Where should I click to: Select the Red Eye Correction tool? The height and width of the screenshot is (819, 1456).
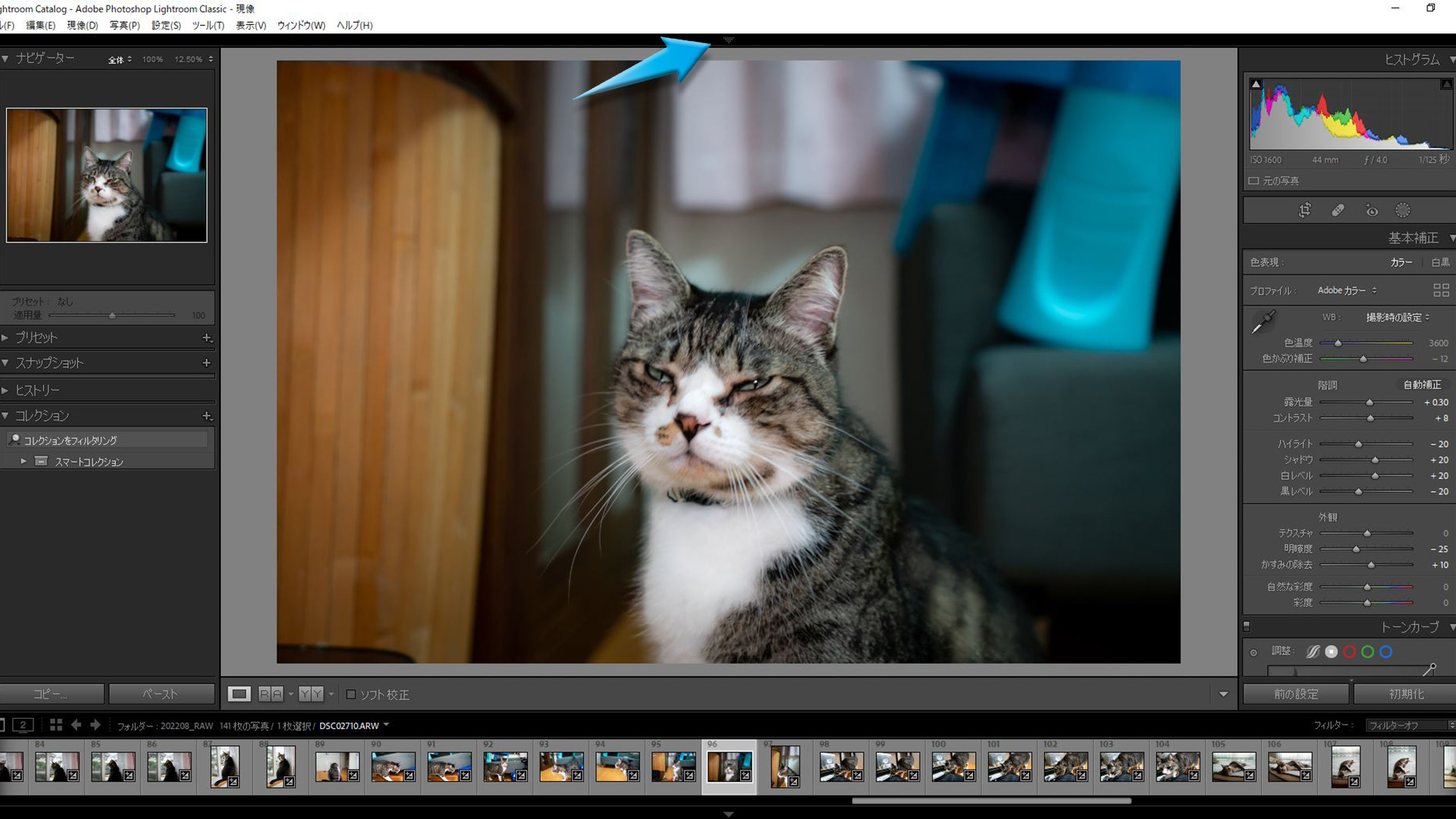point(1372,211)
